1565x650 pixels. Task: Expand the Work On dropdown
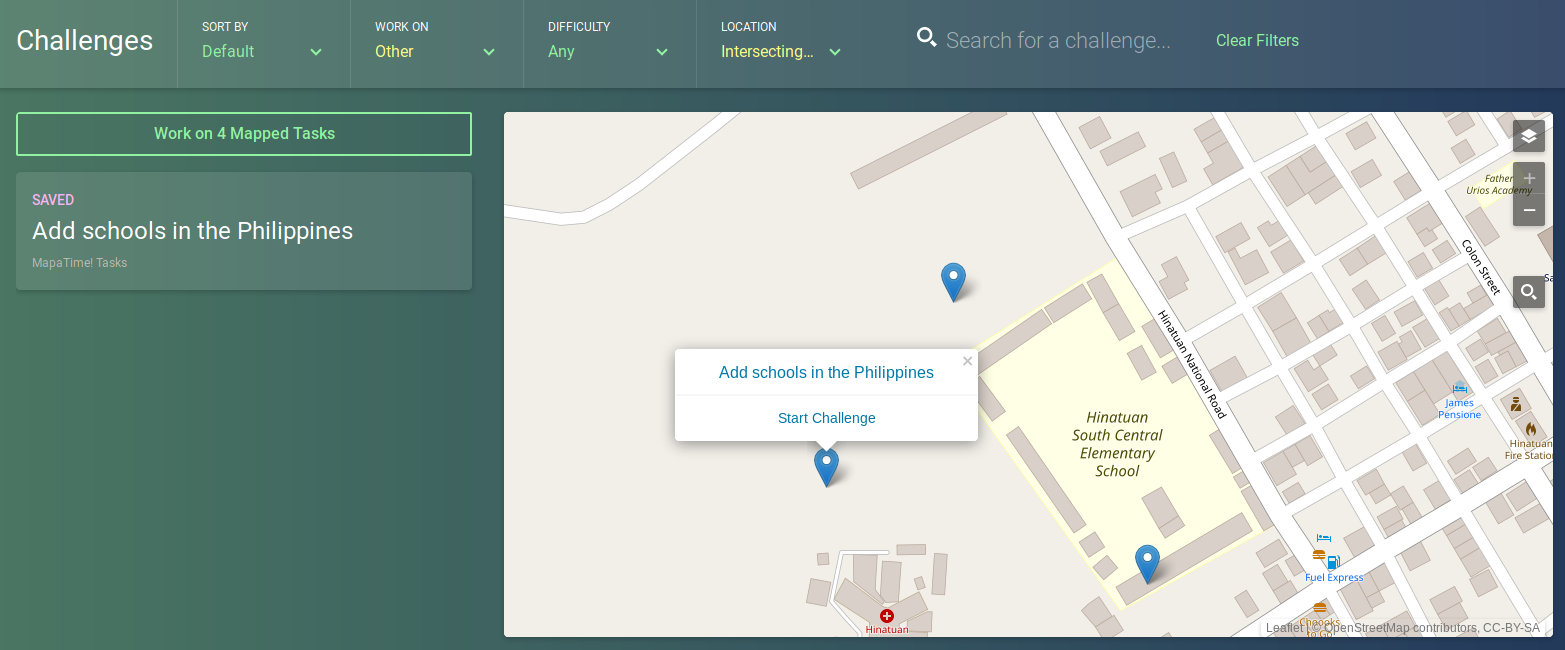[x=436, y=41]
